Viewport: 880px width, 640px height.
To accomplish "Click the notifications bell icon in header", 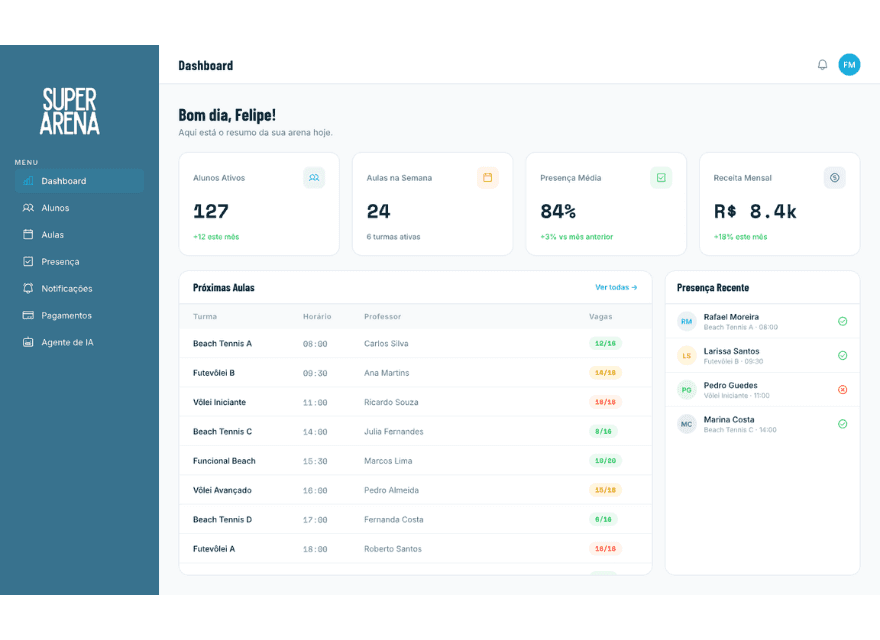I will (x=822, y=65).
